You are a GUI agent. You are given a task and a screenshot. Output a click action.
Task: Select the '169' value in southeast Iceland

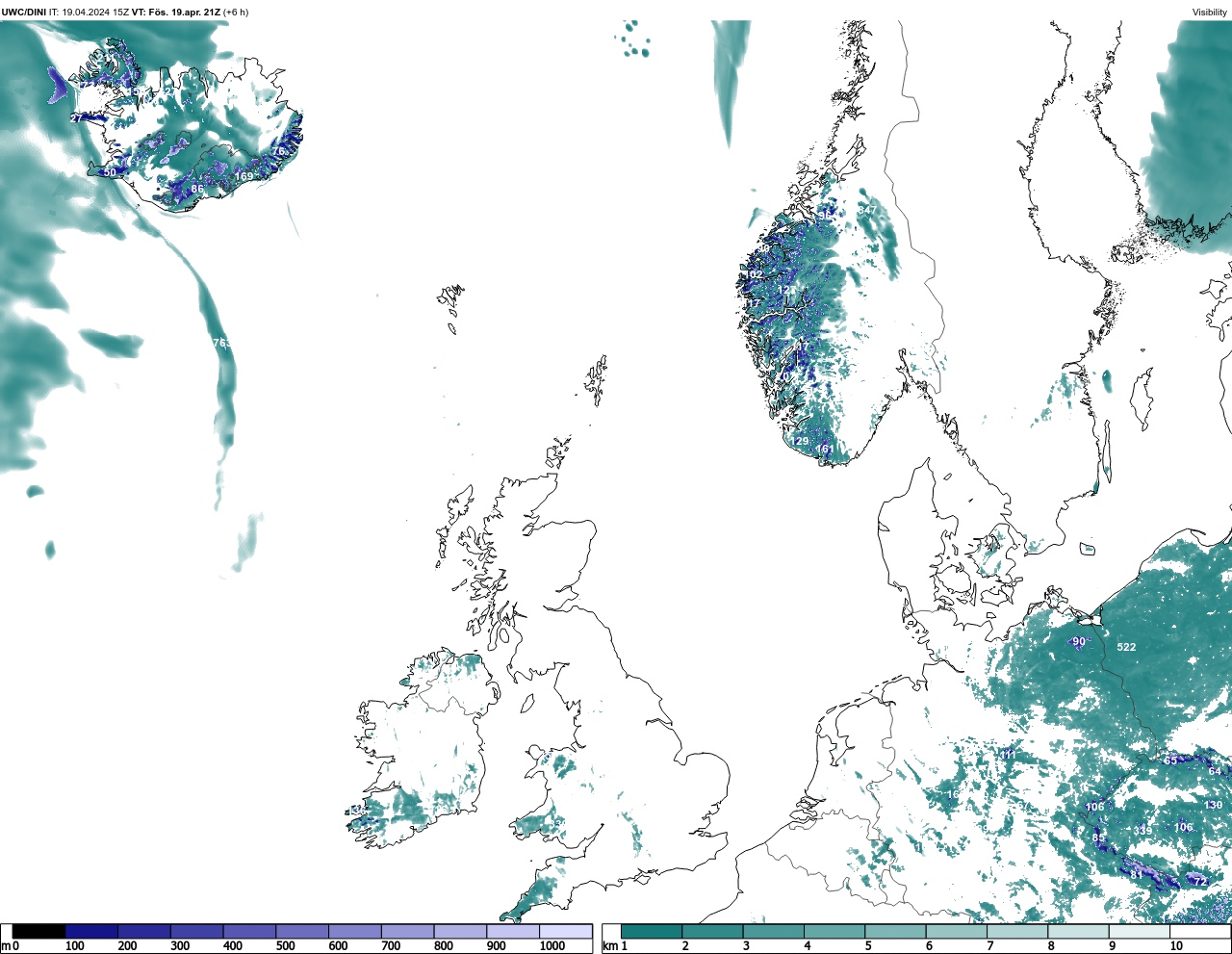(244, 176)
